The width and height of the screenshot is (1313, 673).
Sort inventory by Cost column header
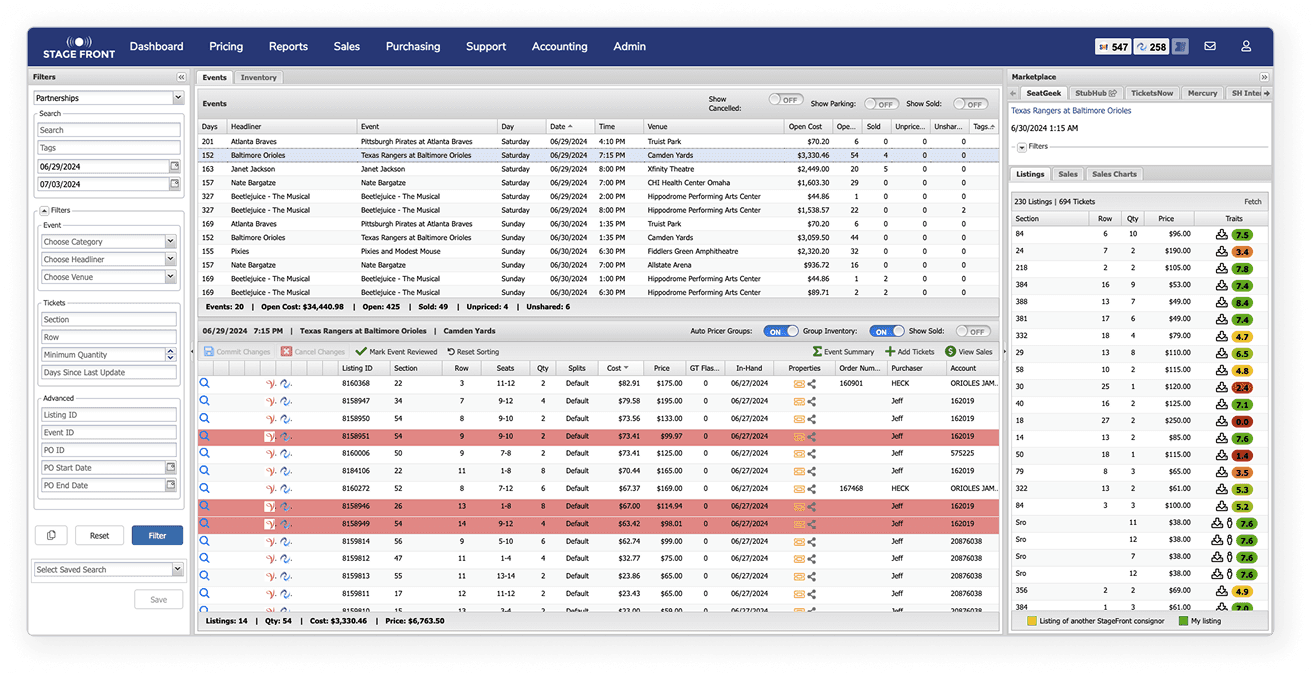tap(619, 368)
